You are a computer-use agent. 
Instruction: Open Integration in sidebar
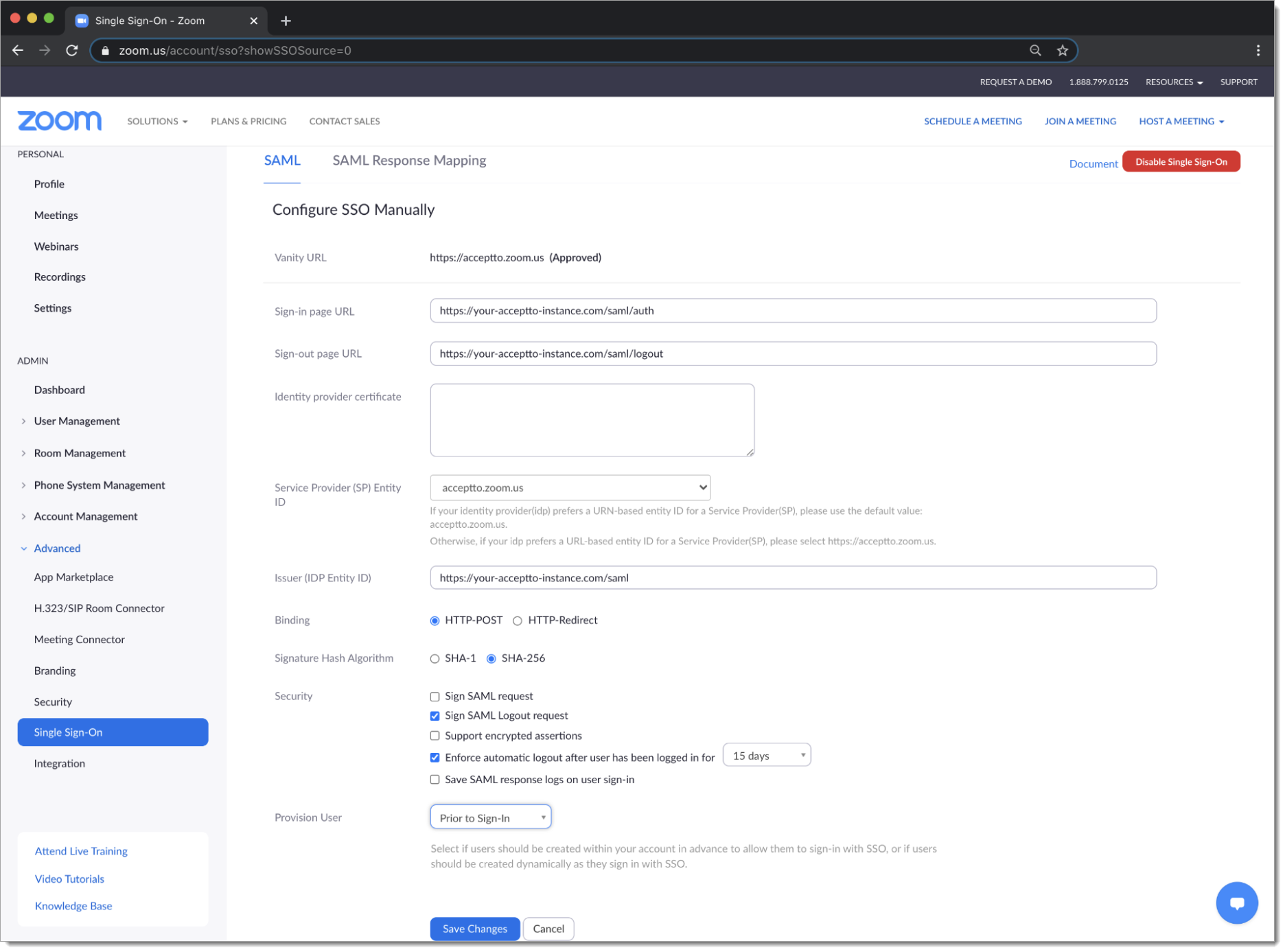(x=60, y=764)
